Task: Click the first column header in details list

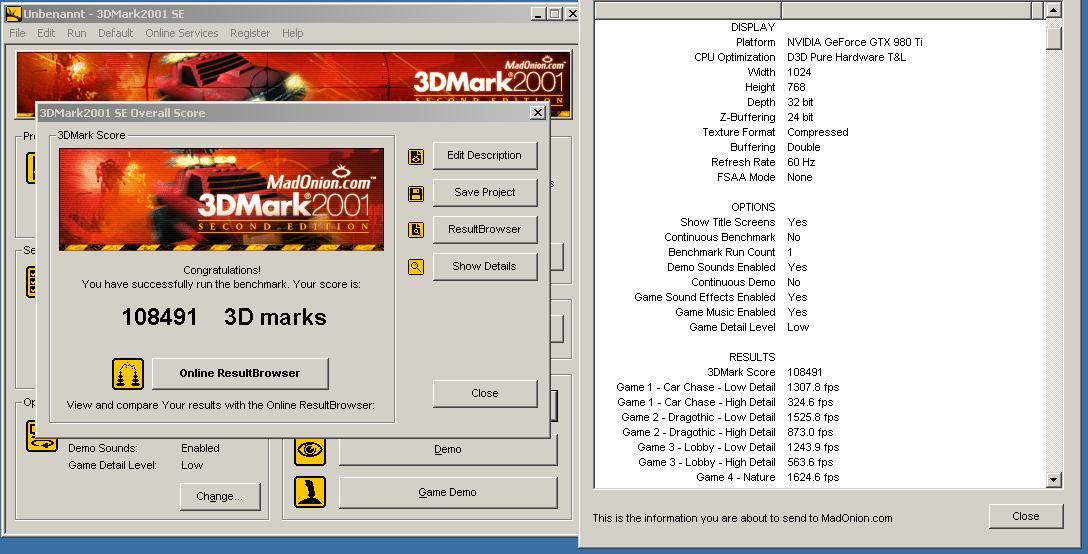Action: point(688,10)
